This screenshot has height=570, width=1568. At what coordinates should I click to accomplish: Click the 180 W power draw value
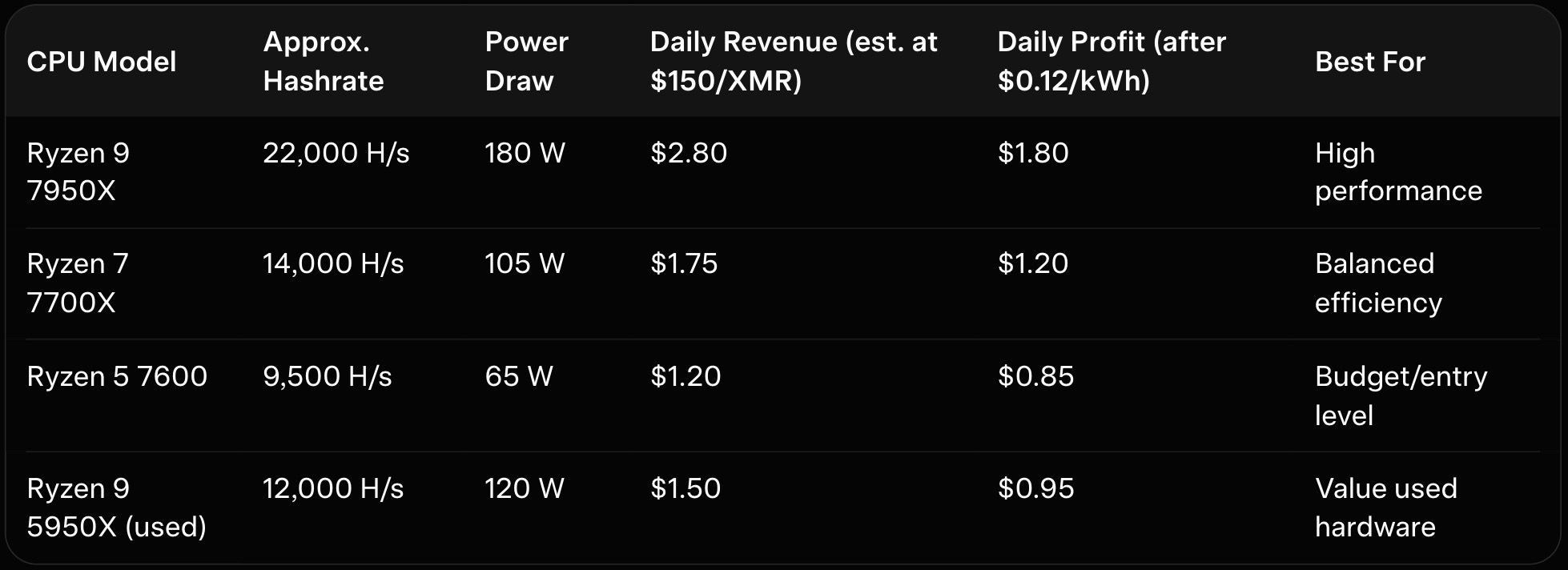coord(525,153)
